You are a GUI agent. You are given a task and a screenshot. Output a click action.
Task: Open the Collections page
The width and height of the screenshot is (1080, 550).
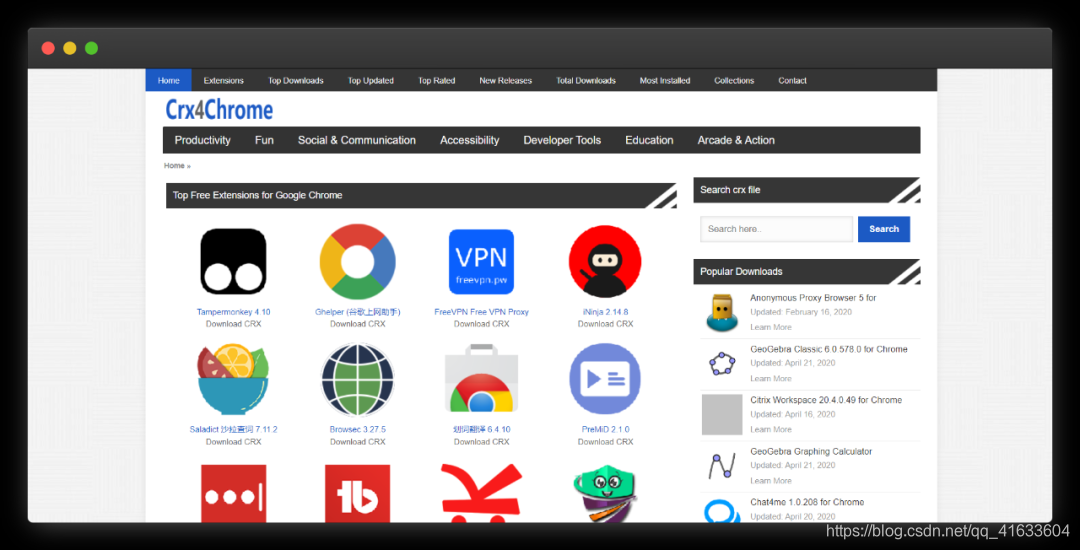pyautogui.click(x=734, y=81)
